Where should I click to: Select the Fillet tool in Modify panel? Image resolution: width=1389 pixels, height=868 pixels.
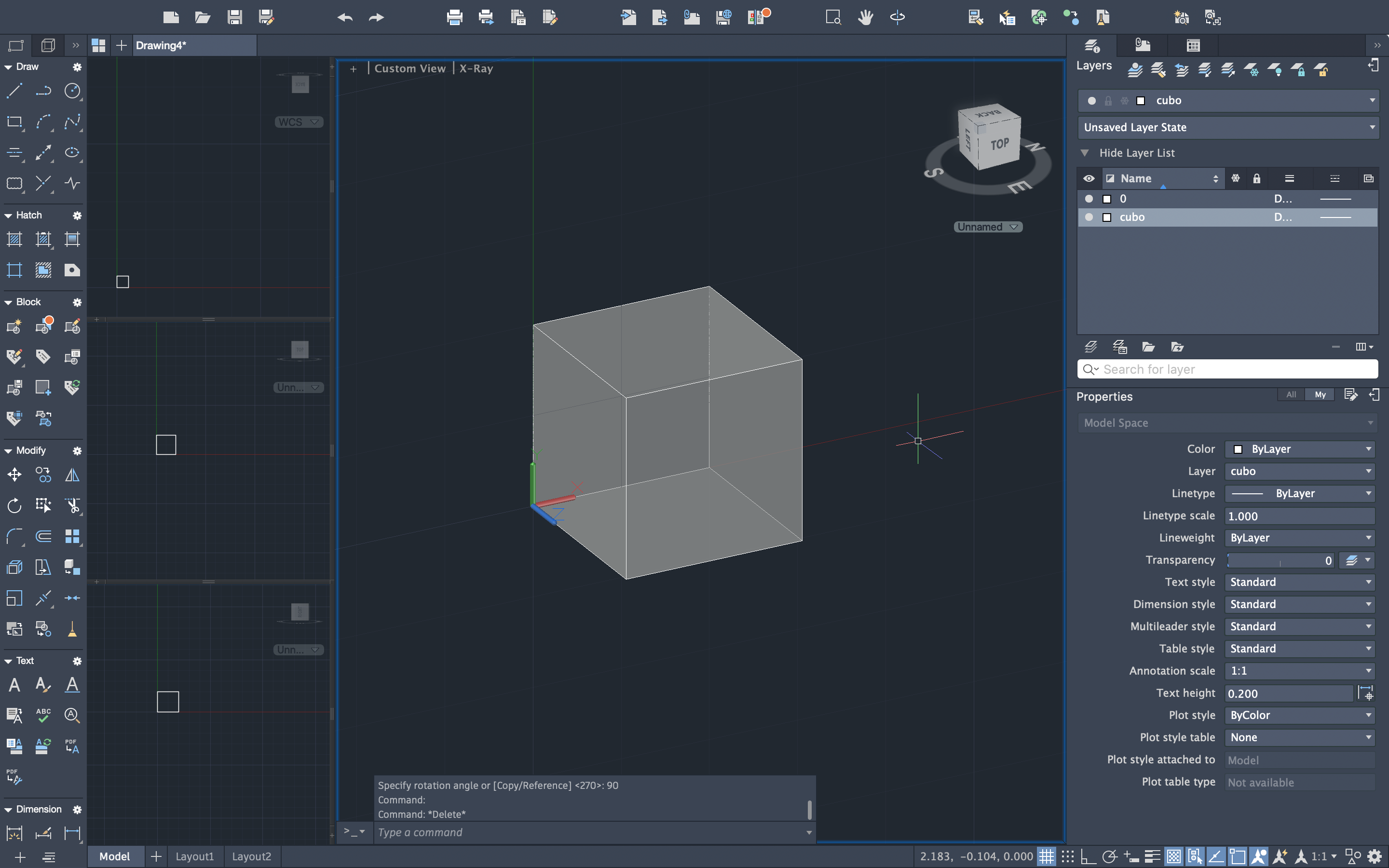[14, 536]
